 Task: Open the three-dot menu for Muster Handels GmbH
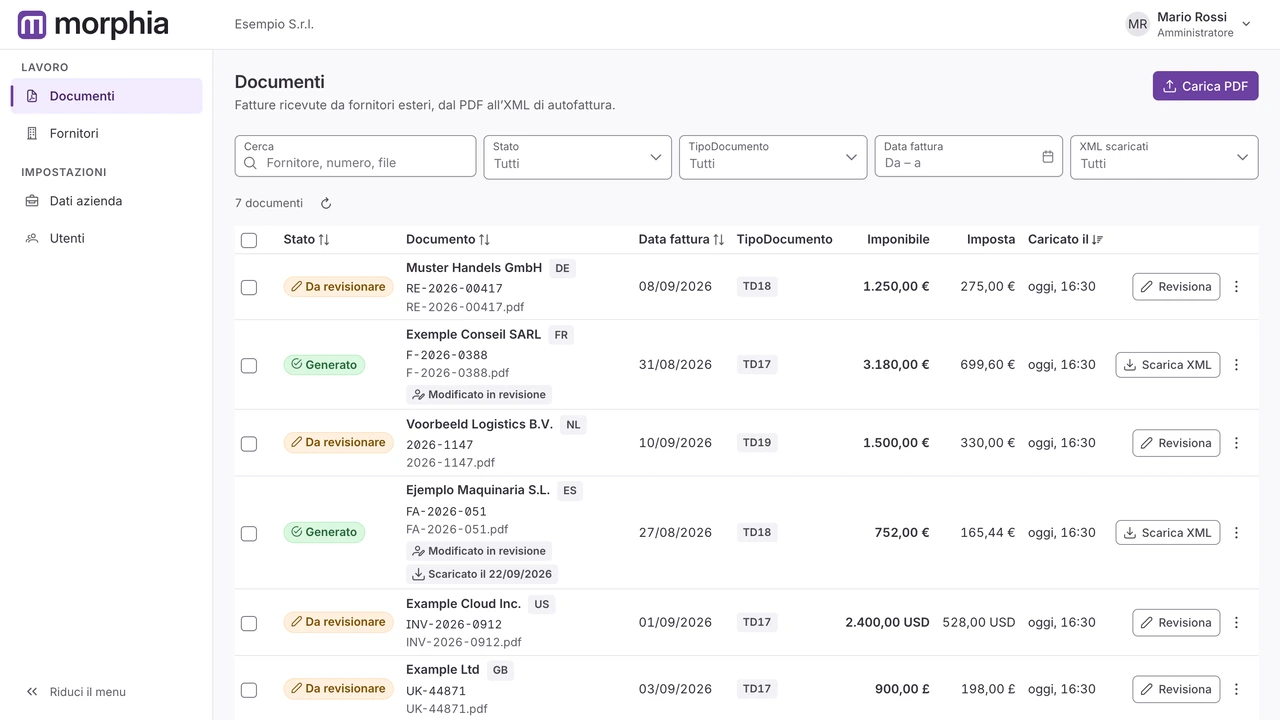[1236, 287]
